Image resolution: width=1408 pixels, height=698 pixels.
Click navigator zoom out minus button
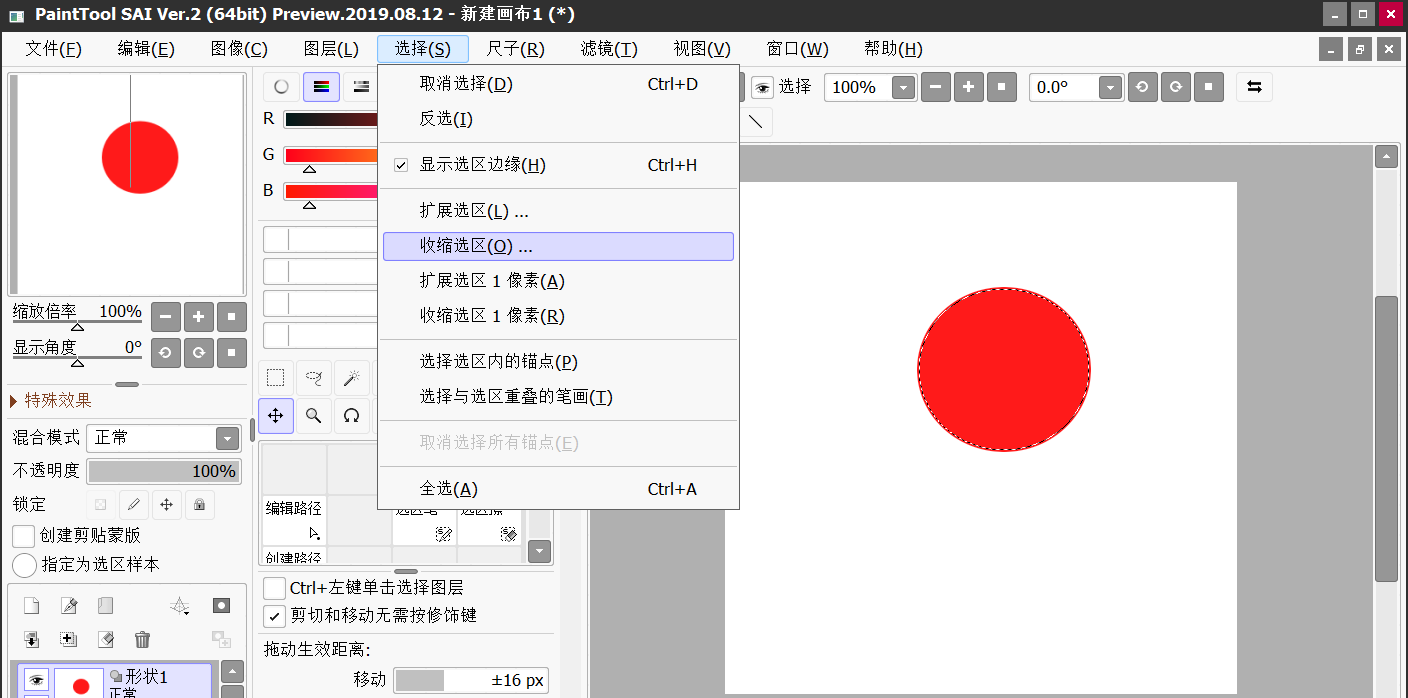(x=166, y=318)
